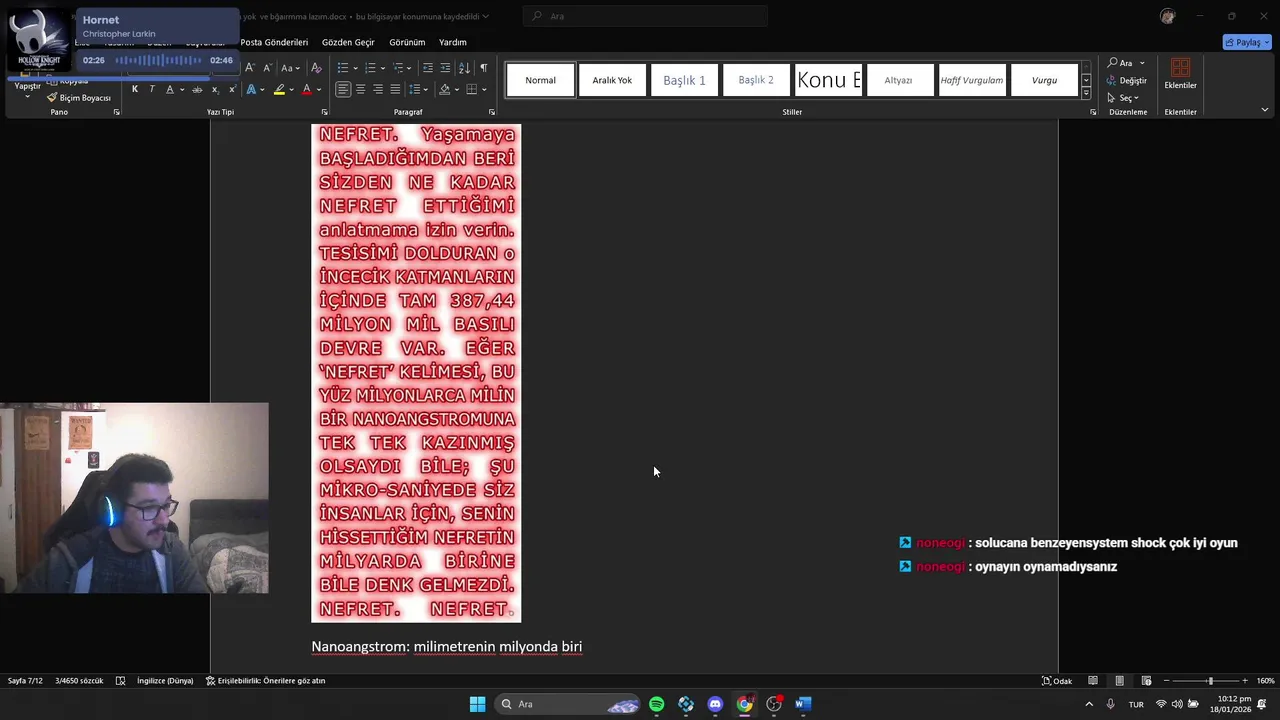Open the Posta Gönderileri tab

point(274,42)
